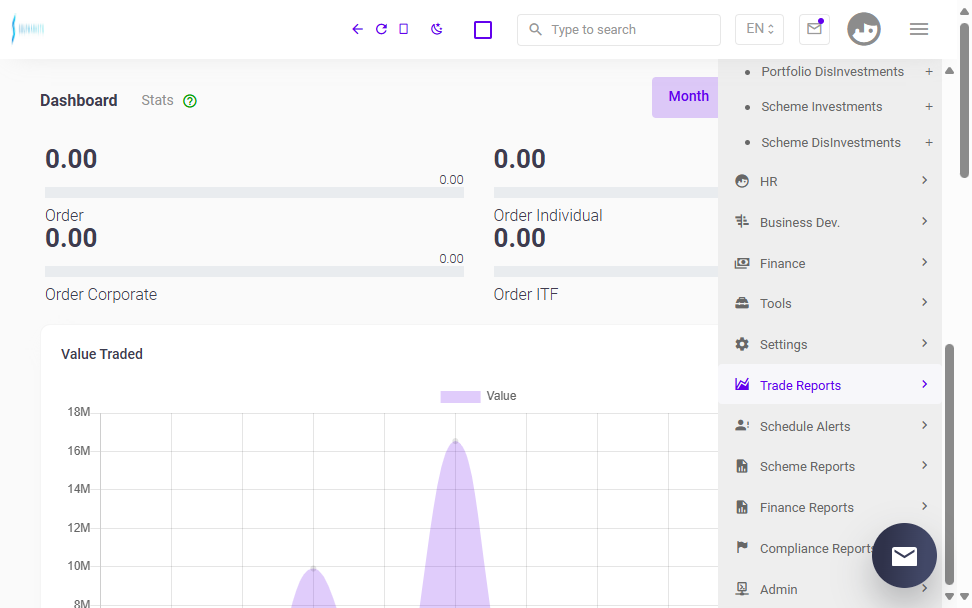This screenshot has width=972, height=608.
Task: Open Scheme Investments menu item
Action: pyautogui.click(x=821, y=107)
